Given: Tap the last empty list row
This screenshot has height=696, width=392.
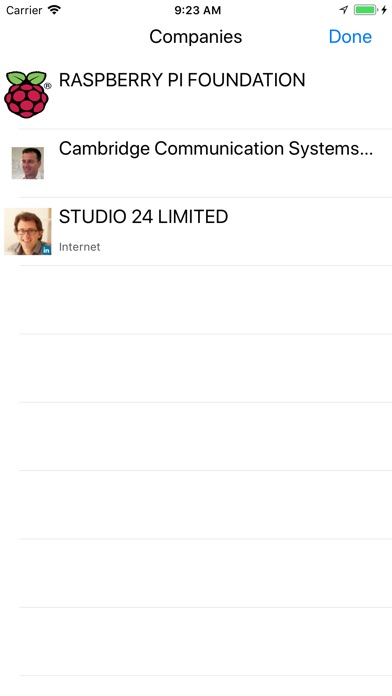Looking at the screenshot, I should 196,641.
